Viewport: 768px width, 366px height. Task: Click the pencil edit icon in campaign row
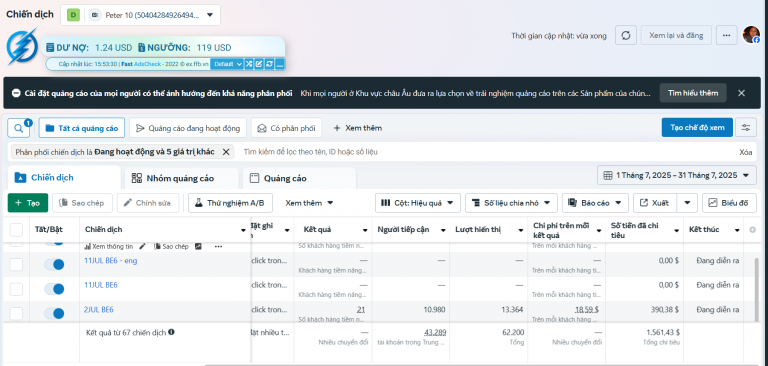[x=143, y=246]
